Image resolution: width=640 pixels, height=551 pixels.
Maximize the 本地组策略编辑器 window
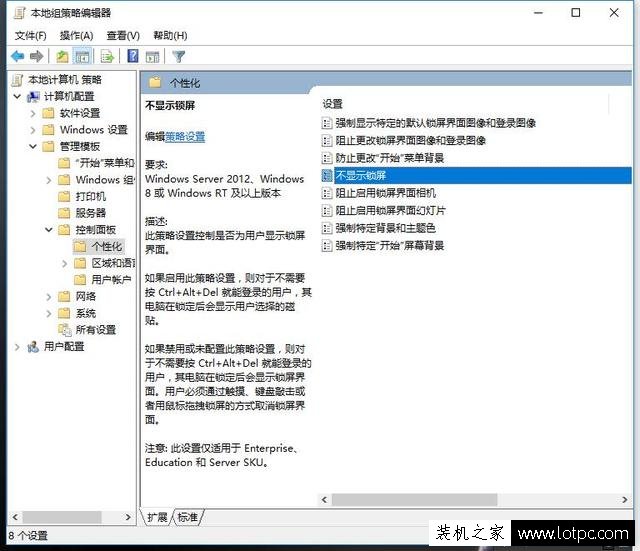[576, 13]
